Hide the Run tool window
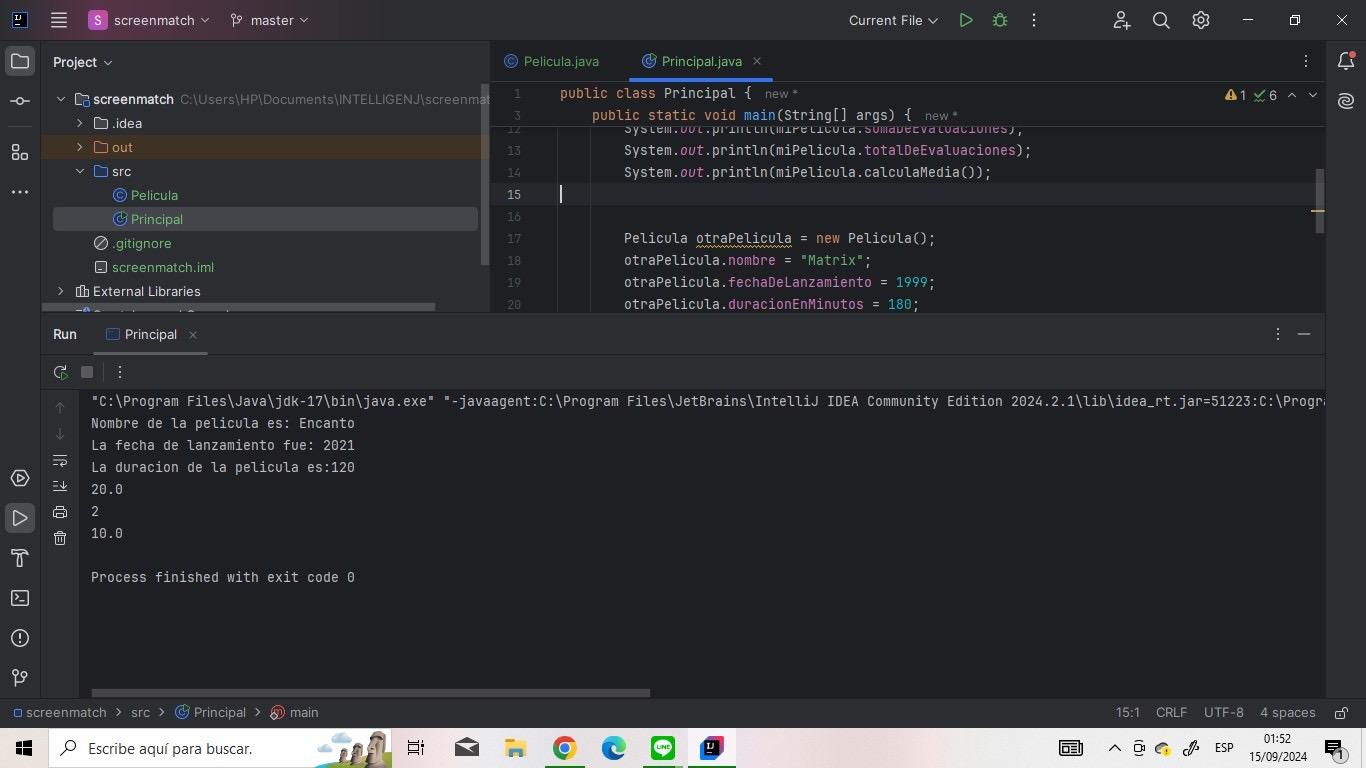The width and height of the screenshot is (1366, 768). click(x=1304, y=334)
